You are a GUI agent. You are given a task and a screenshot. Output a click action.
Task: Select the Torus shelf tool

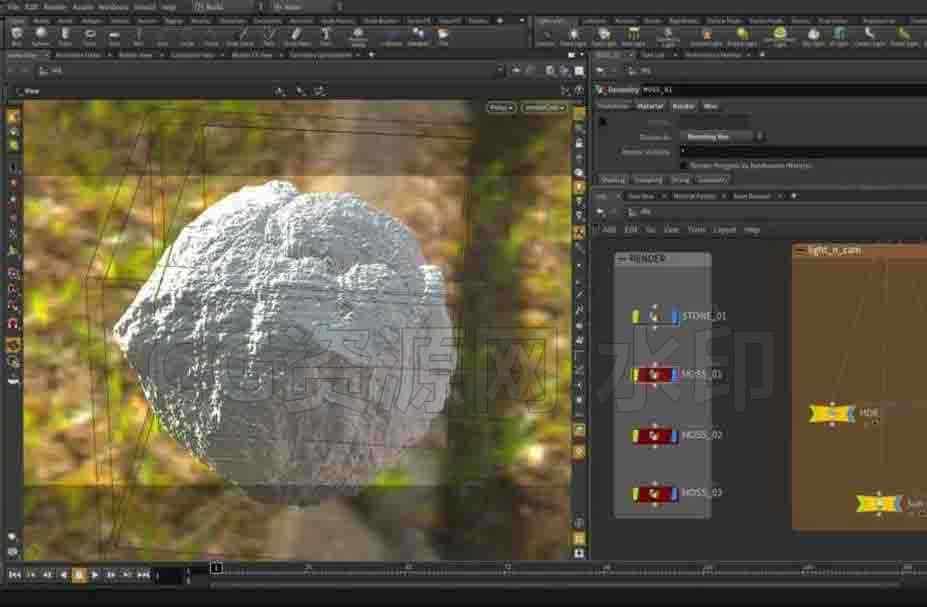(89, 37)
